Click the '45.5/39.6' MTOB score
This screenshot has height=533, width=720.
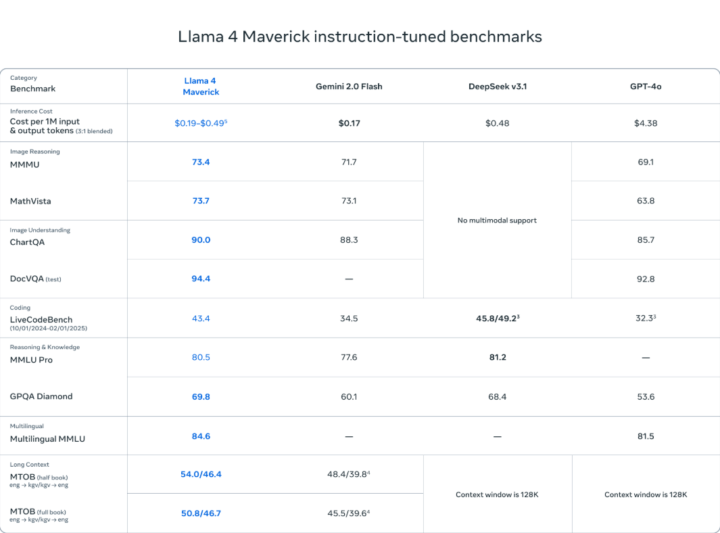349,513
